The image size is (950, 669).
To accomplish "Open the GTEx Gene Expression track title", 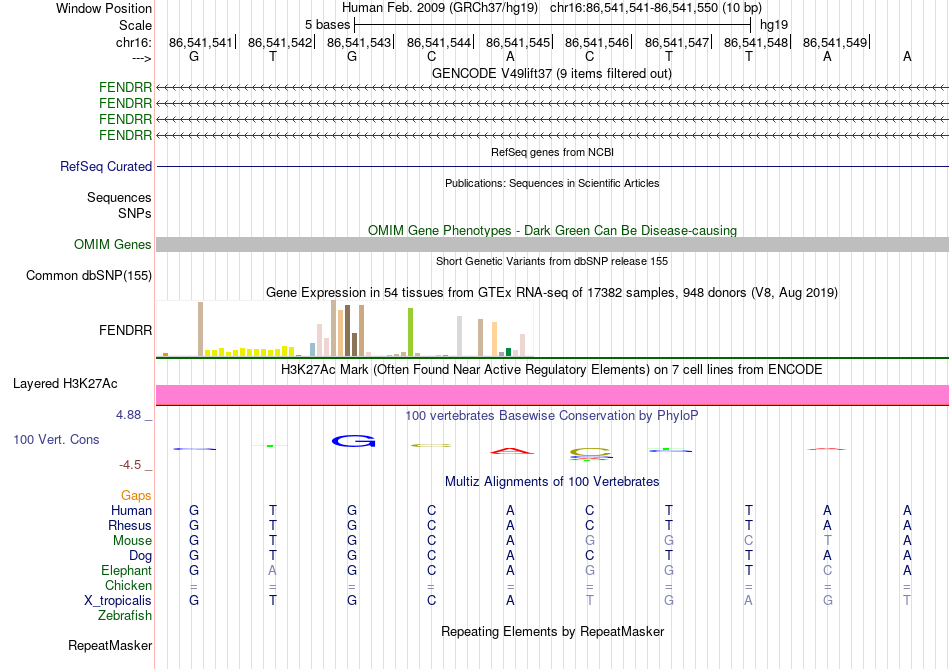I will tap(552, 293).
